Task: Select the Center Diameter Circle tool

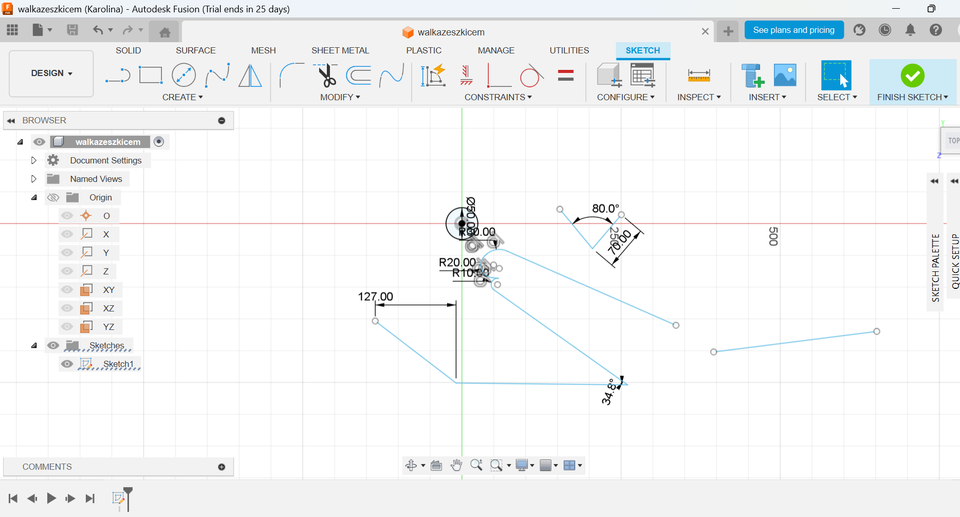Action: click(x=184, y=75)
